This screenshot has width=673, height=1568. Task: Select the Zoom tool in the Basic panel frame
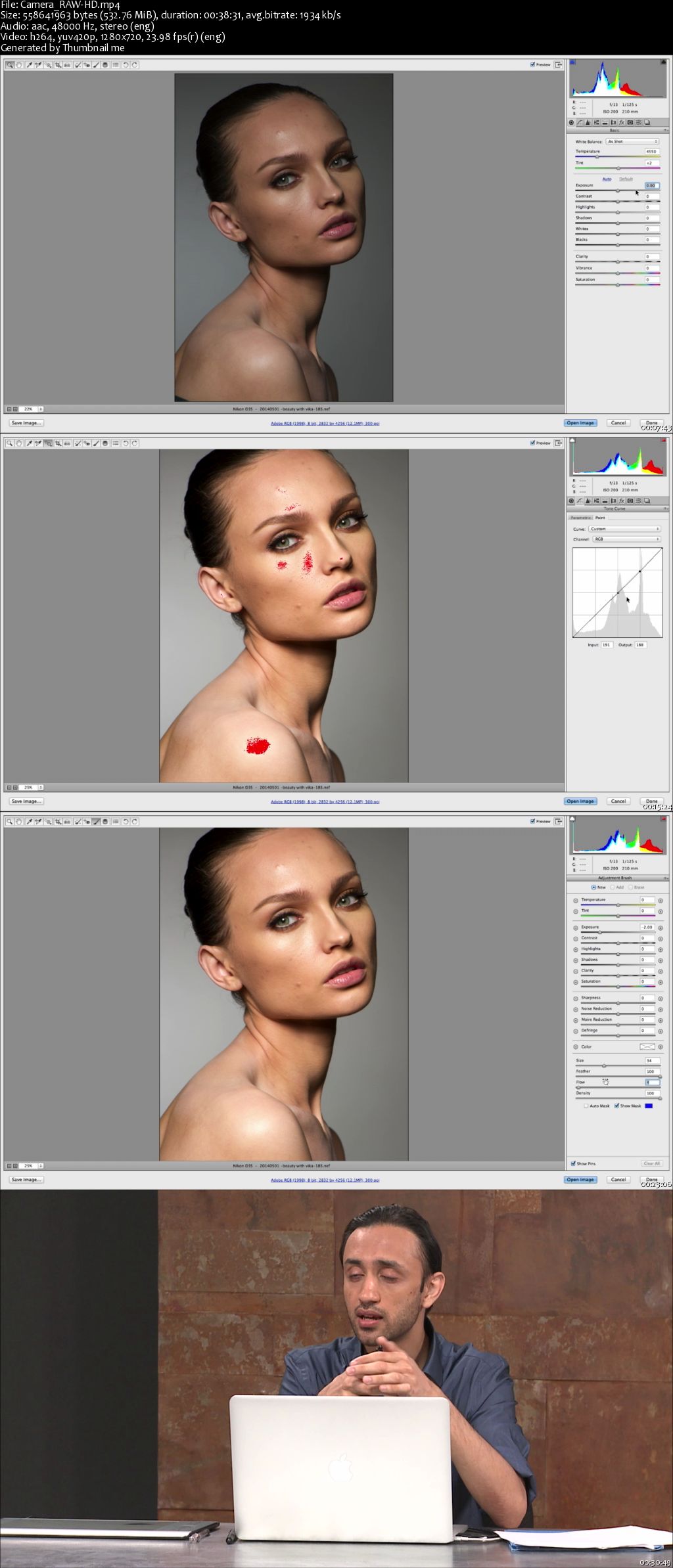pyautogui.click(x=10, y=65)
